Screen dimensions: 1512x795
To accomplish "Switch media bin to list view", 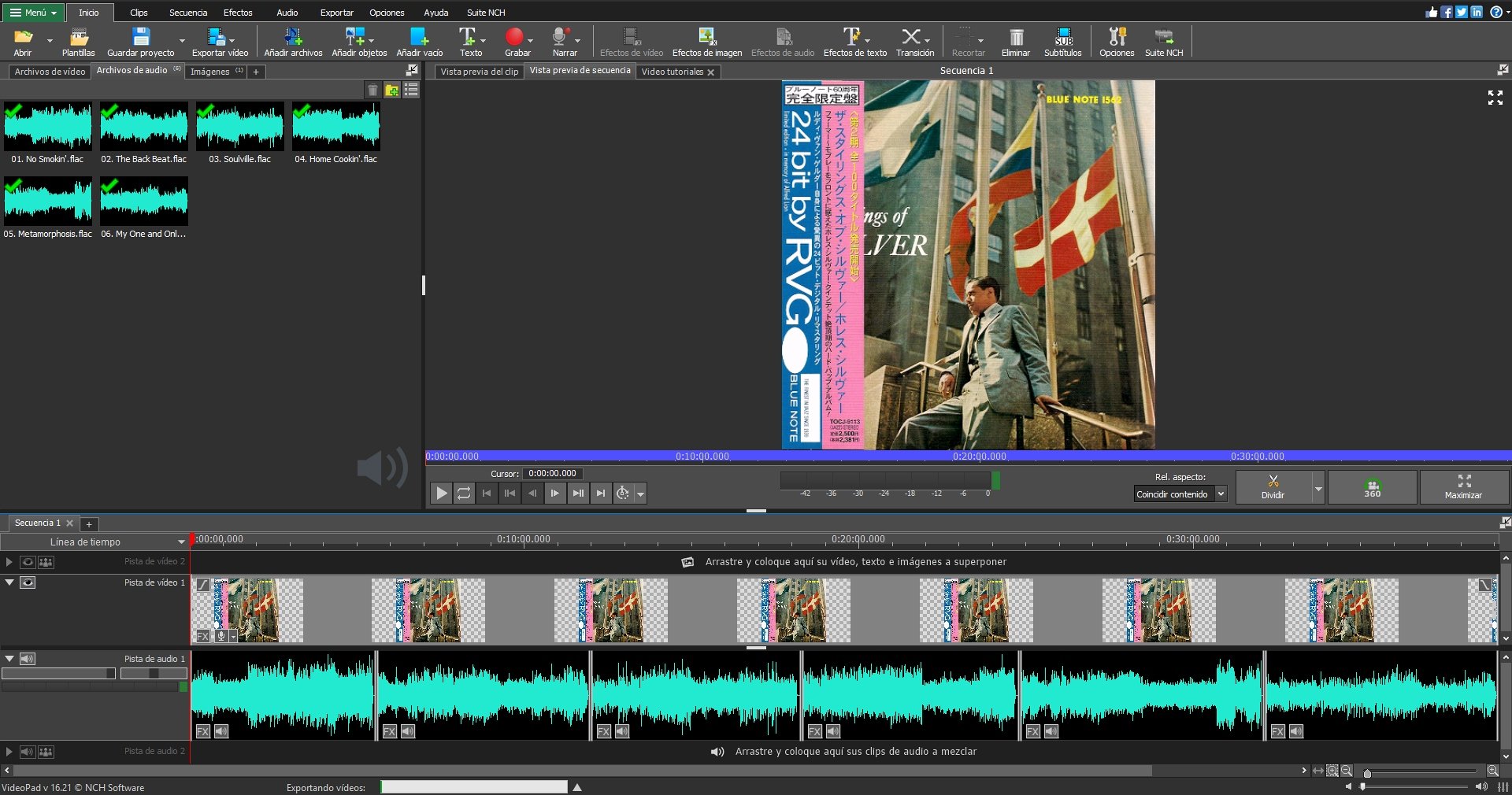I will click(411, 90).
